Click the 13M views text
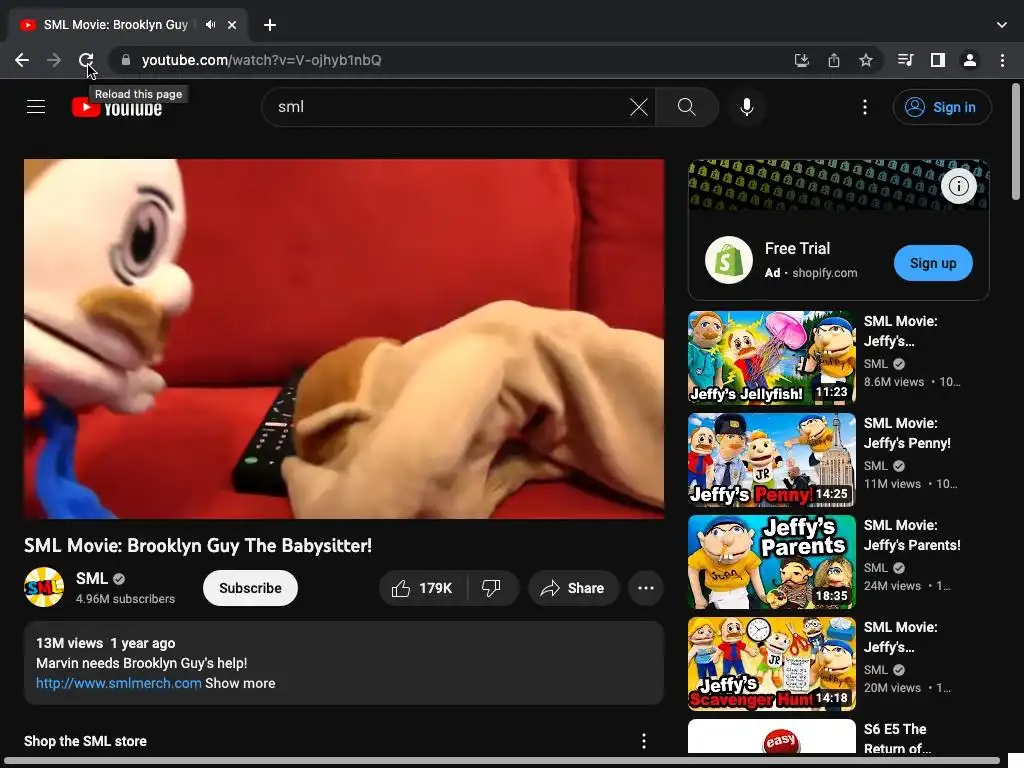 point(69,643)
